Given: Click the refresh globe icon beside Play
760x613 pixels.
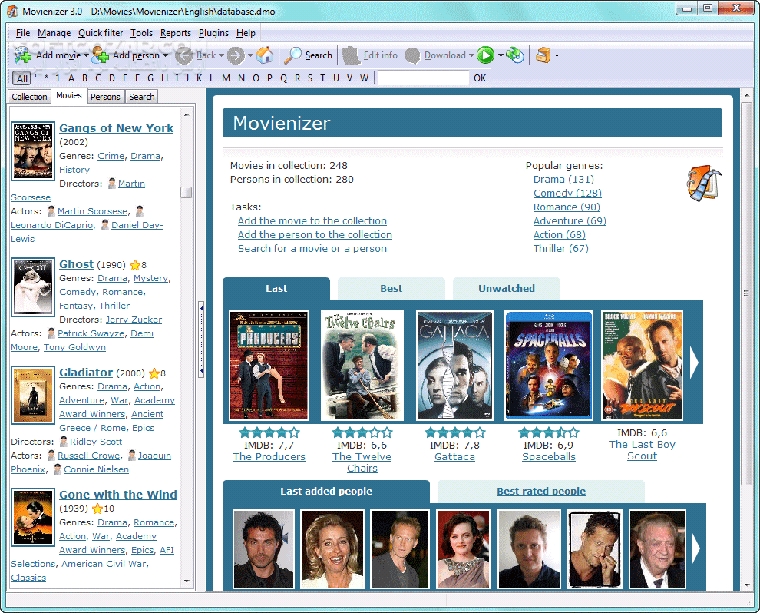Looking at the screenshot, I should (x=514, y=56).
